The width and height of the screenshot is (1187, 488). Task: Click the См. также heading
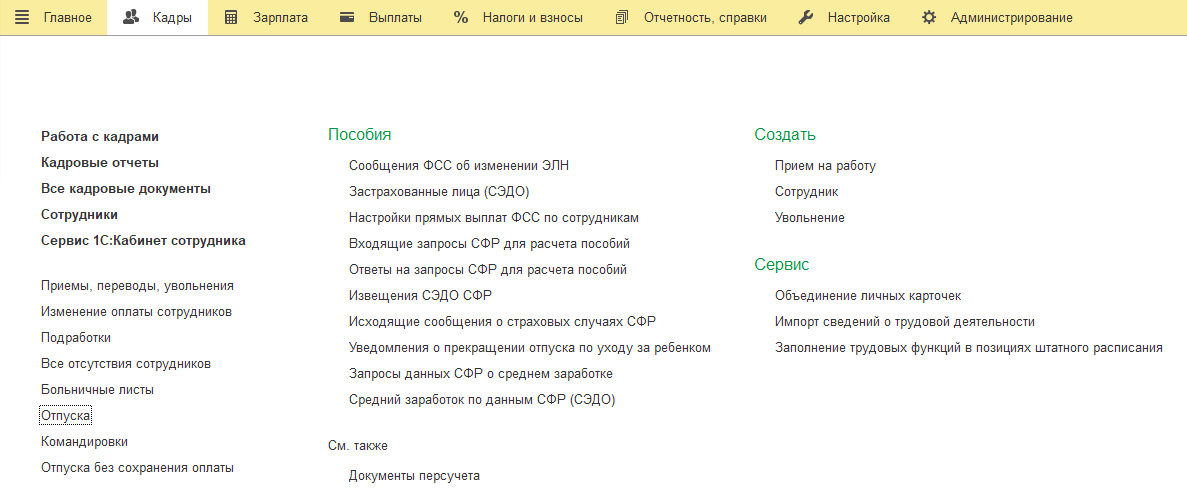coord(358,446)
